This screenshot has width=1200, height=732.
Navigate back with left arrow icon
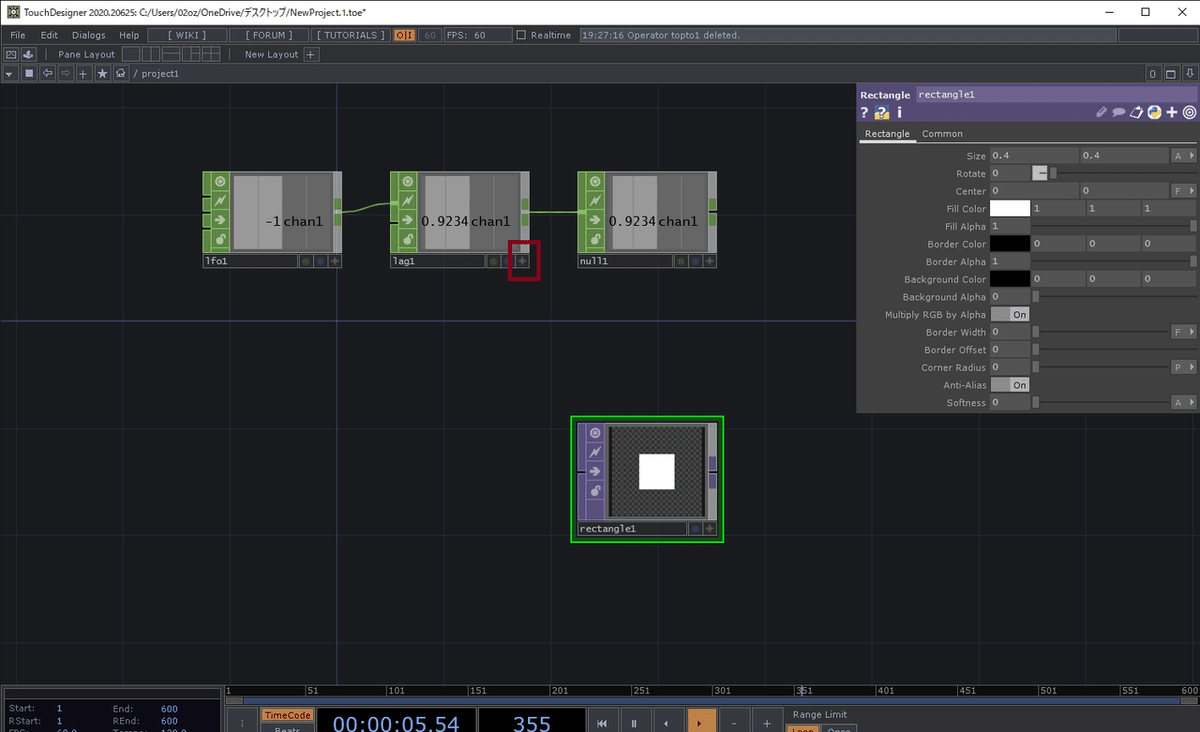(x=47, y=74)
